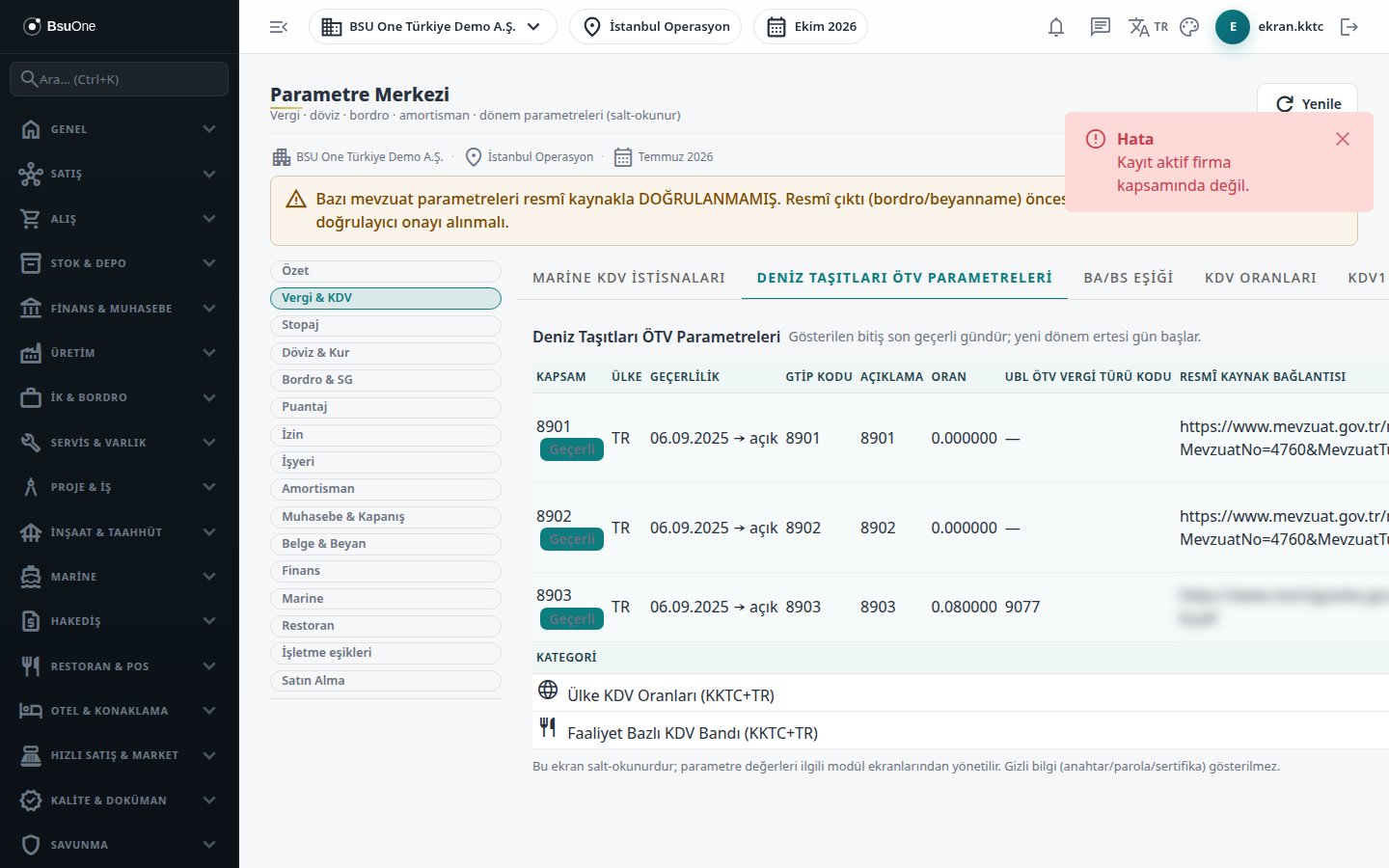Image resolution: width=1389 pixels, height=868 pixels.
Task: Open the BSU One Türkiye Demo A.Ş. company dropdown
Action: [432, 27]
